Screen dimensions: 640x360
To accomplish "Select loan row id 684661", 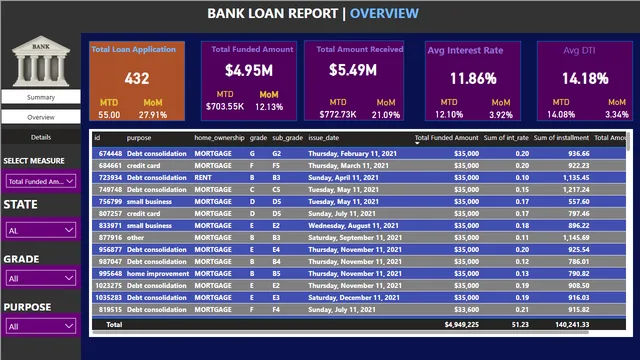I will pyautogui.click(x=359, y=165).
